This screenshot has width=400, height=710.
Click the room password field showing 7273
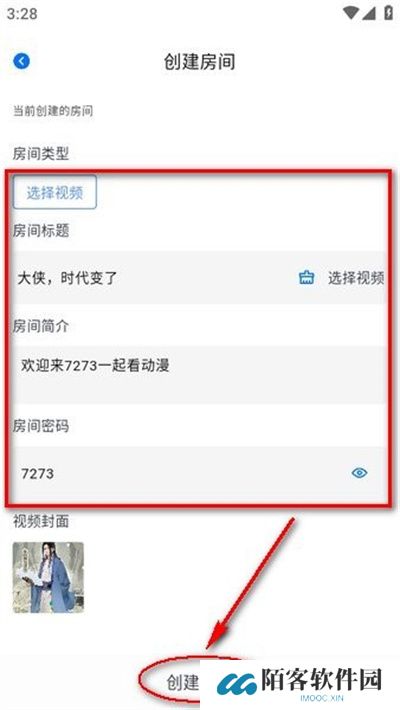[x=200, y=474]
